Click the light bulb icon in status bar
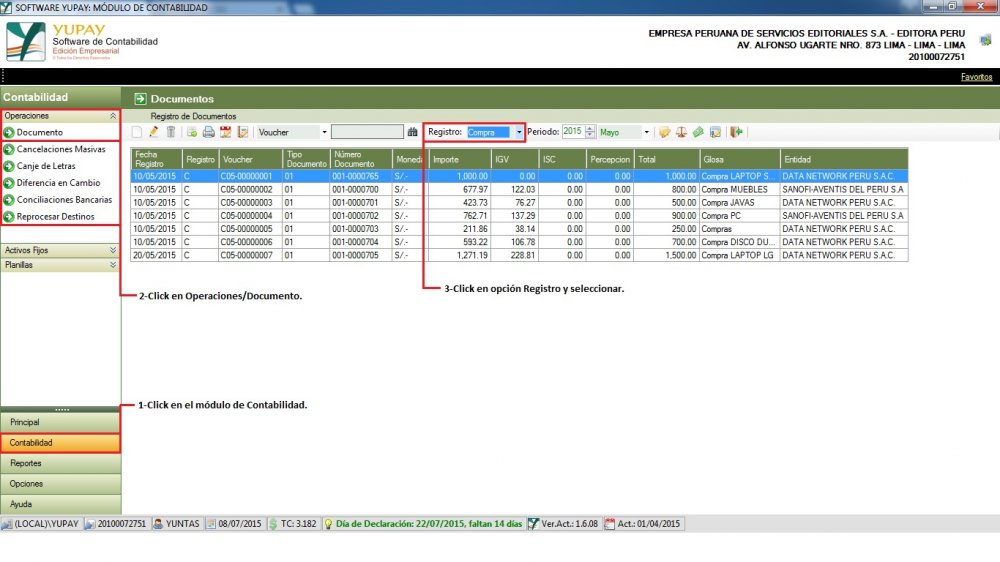The height and width of the screenshot is (562, 1000). click(328, 524)
